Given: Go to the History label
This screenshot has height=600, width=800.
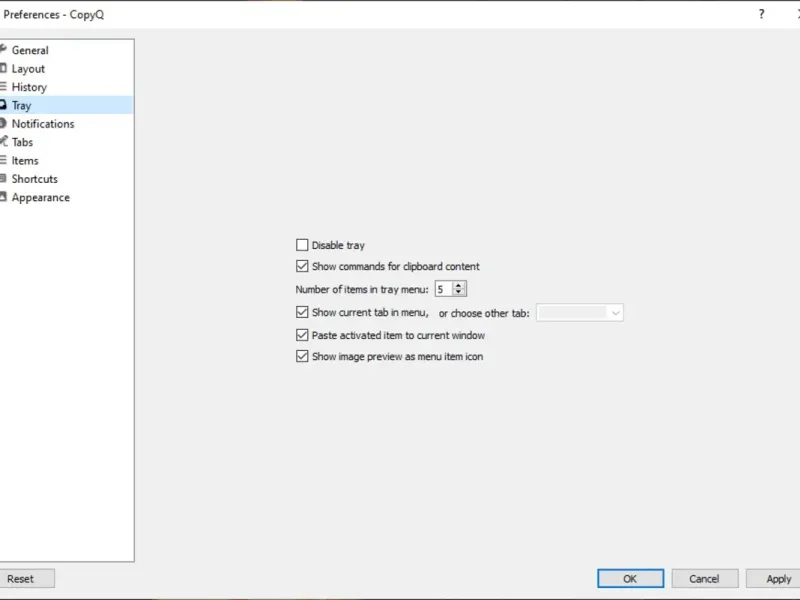Looking at the screenshot, I should 29,87.
